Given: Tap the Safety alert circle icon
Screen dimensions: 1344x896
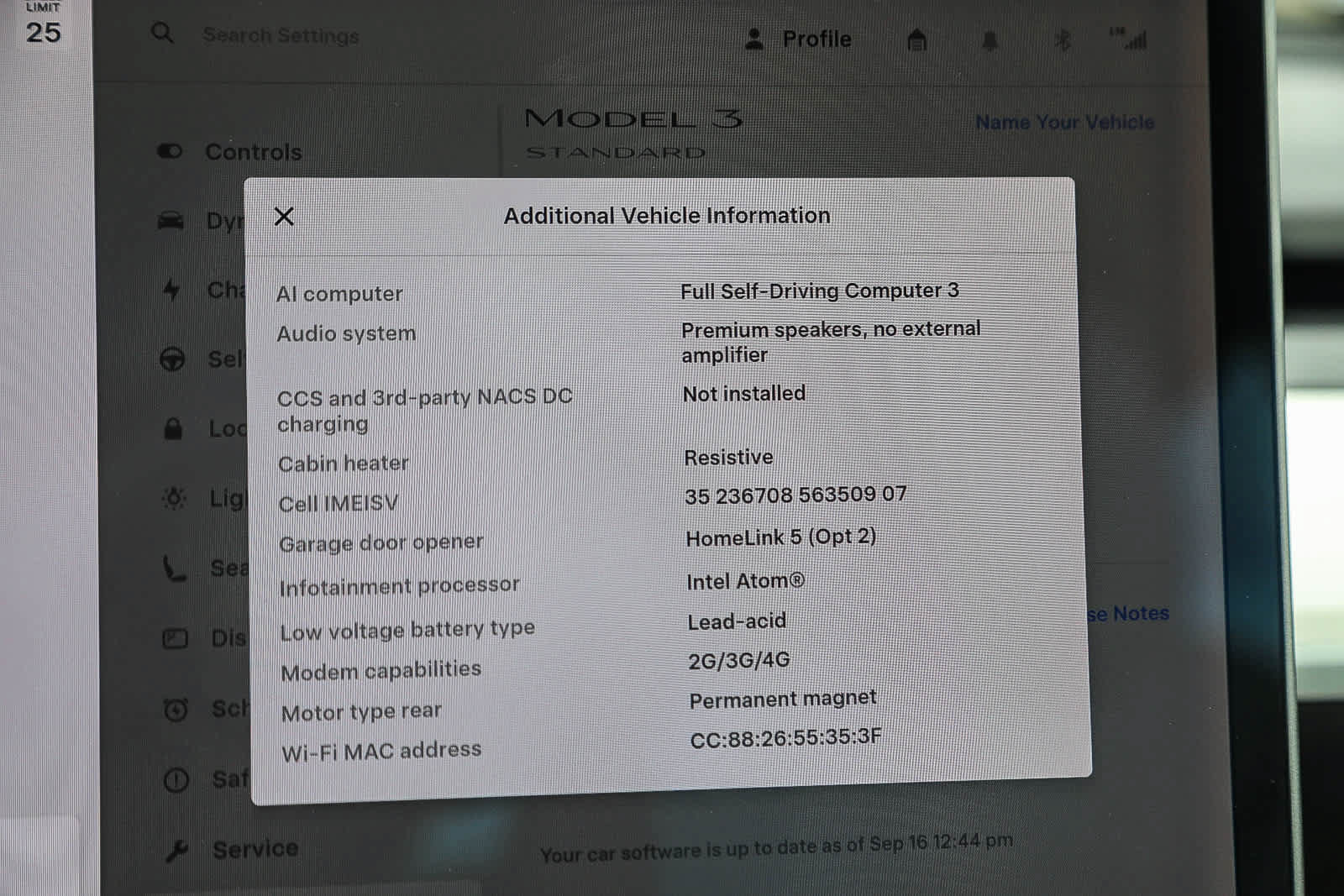Looking at the screenshot, I should coord(176,780).
